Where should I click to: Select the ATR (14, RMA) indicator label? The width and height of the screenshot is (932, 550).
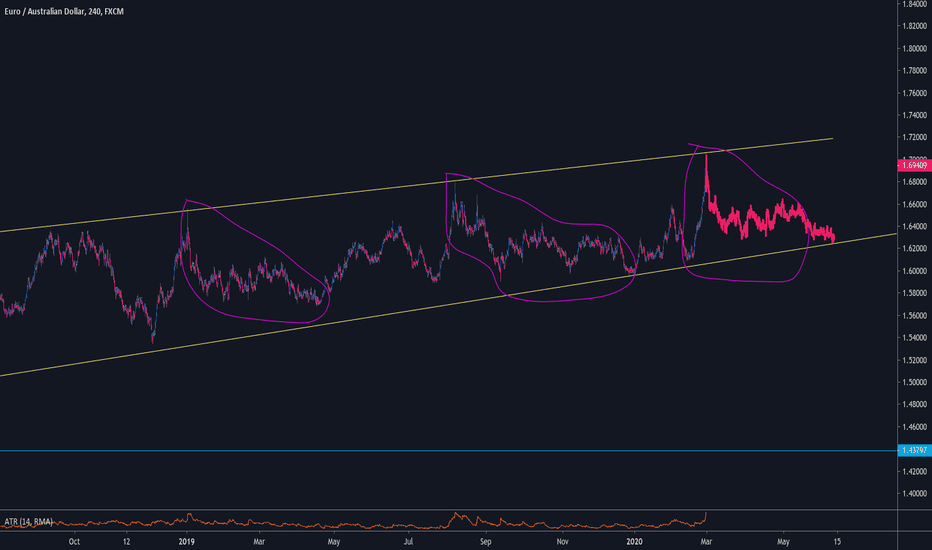point(29,522)
